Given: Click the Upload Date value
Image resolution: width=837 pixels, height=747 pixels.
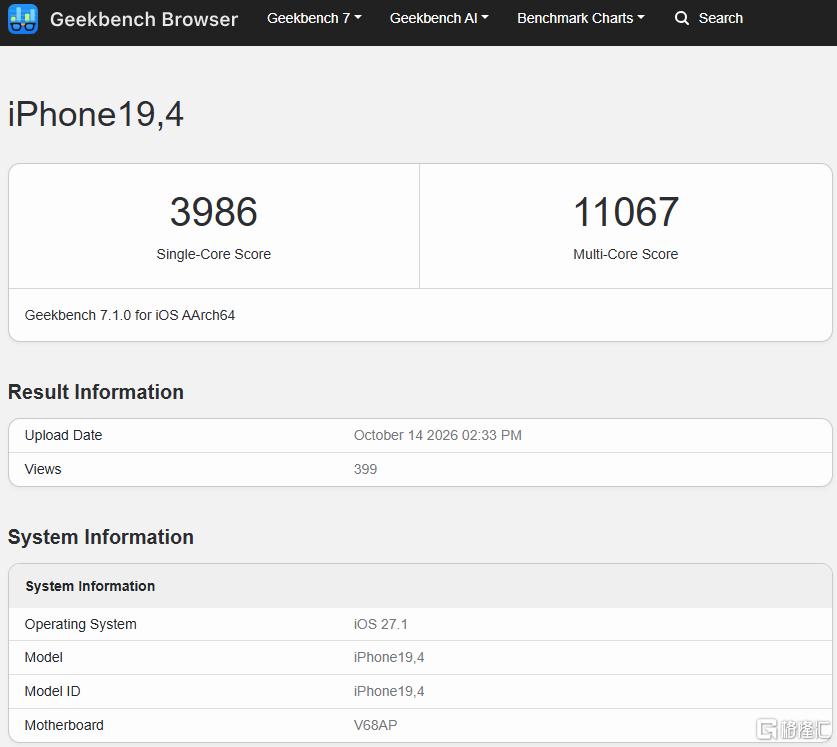Looking at the screenshot, I should click(x=438, y=435).
